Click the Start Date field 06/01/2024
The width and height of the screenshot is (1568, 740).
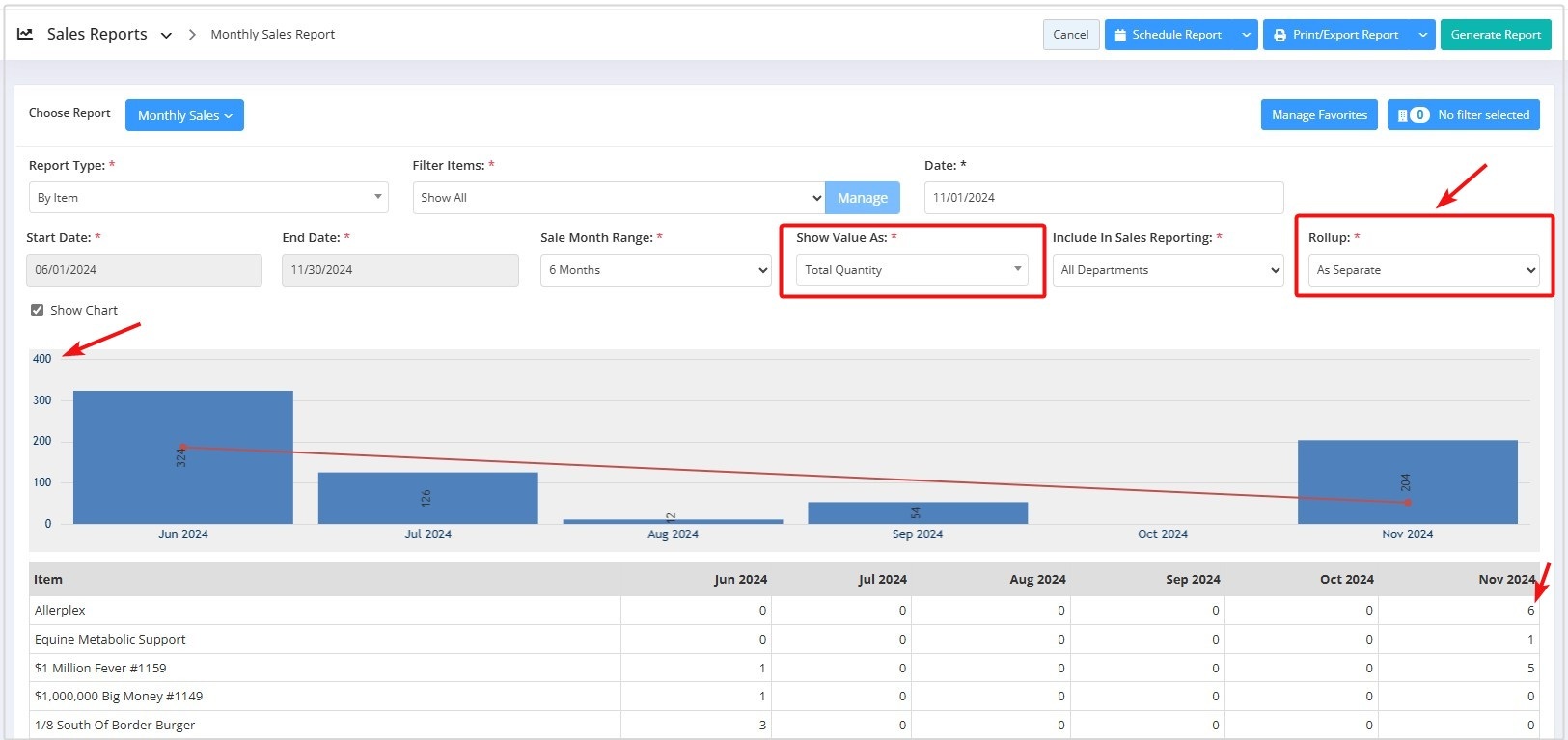[144, 270]
